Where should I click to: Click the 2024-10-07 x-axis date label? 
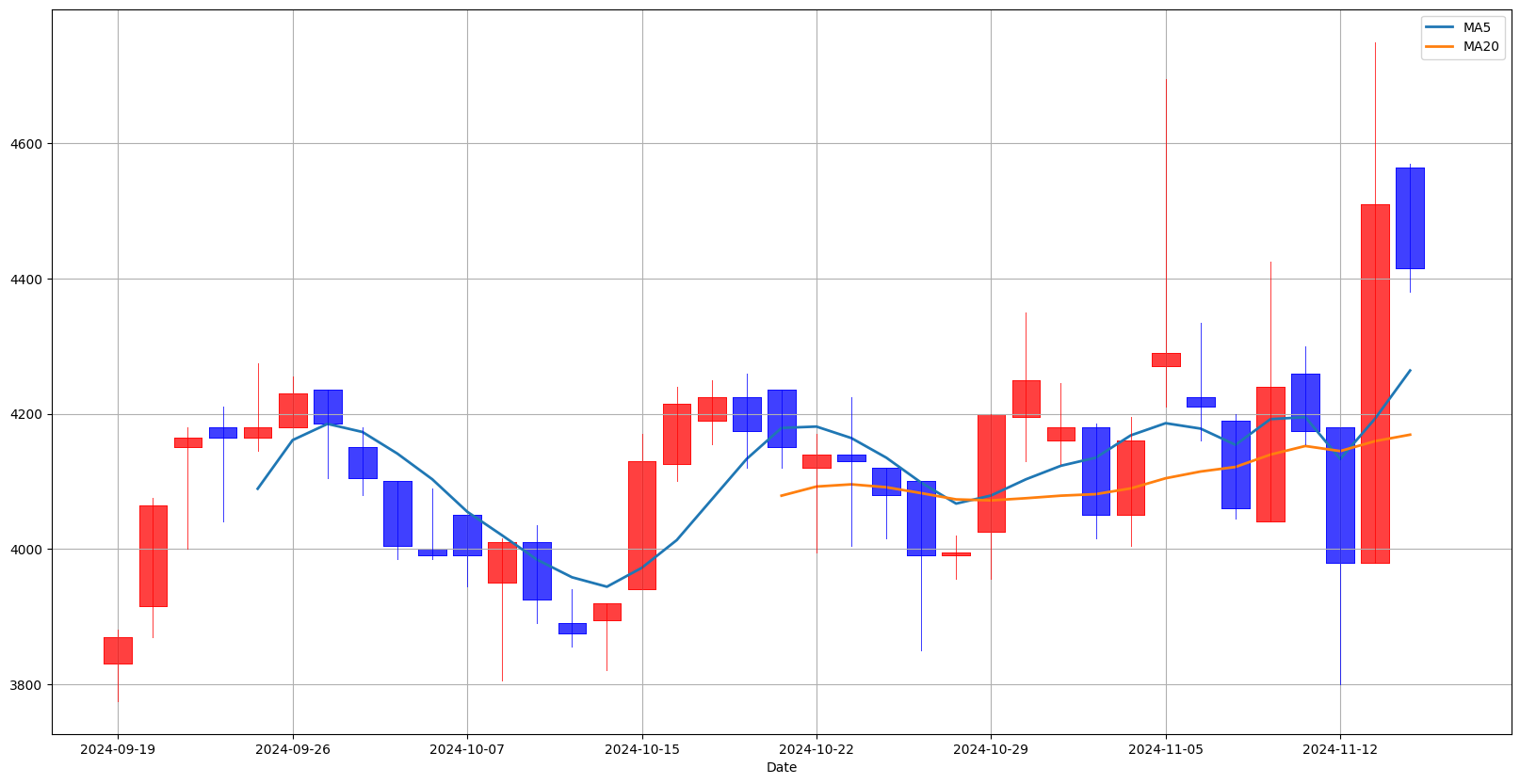[467, 749]
